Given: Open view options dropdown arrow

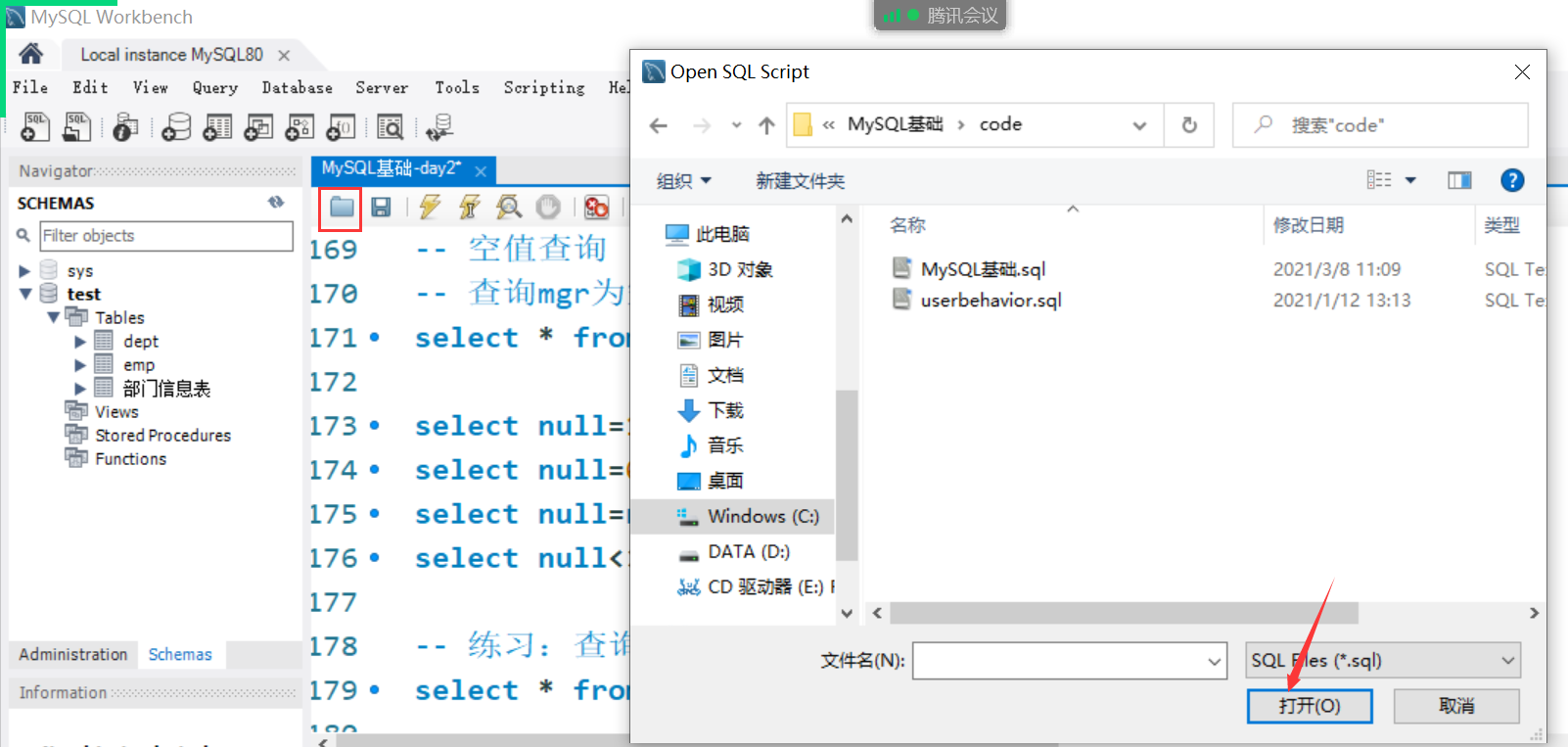Looking at the screenshot, I should pos(1410,180).
